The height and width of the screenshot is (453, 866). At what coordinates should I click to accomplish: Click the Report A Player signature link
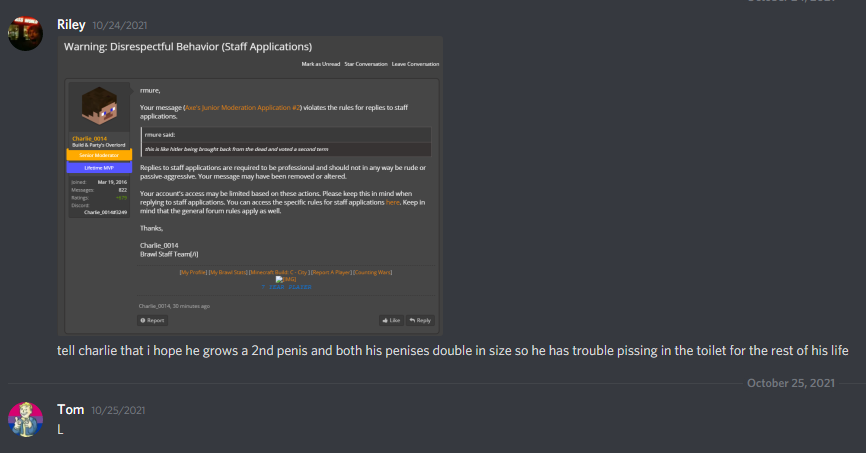coord(331,272)
